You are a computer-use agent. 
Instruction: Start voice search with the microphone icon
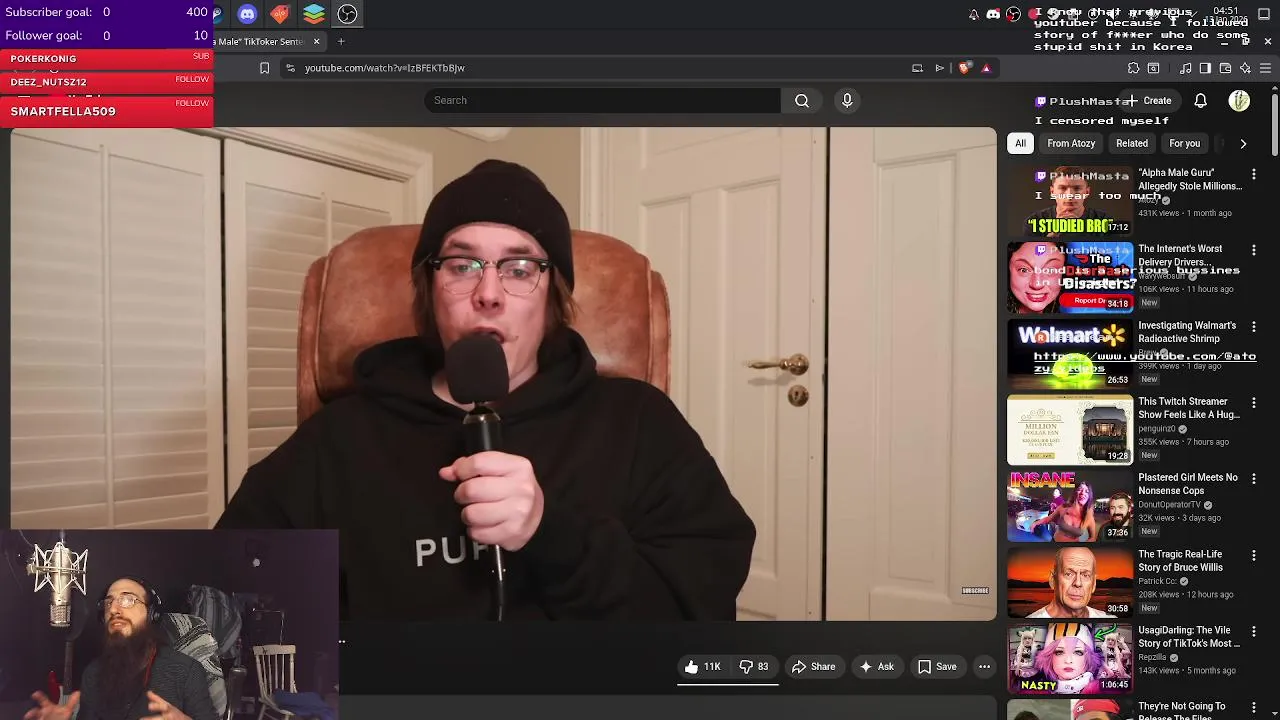(847, 100)
